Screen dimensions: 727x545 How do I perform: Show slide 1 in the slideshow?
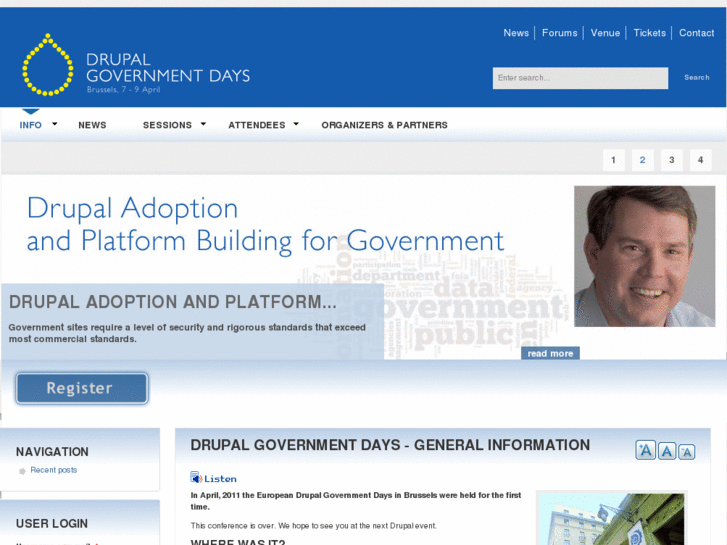click(613, 160)
